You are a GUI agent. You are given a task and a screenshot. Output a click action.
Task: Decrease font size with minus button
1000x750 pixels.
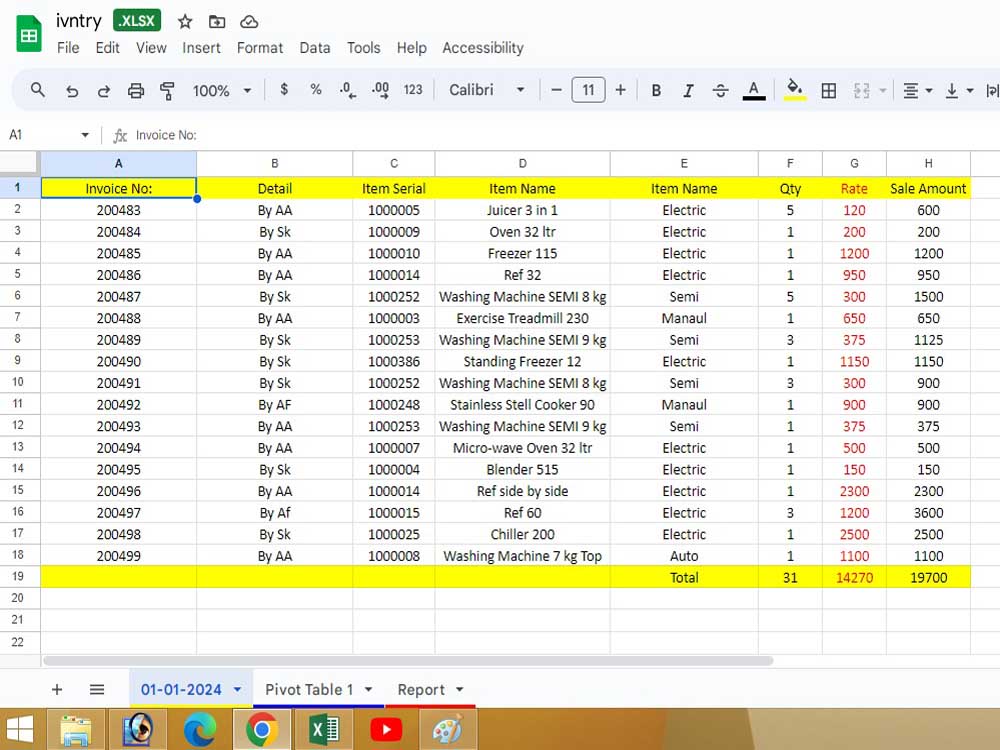(x=556, y=90)
